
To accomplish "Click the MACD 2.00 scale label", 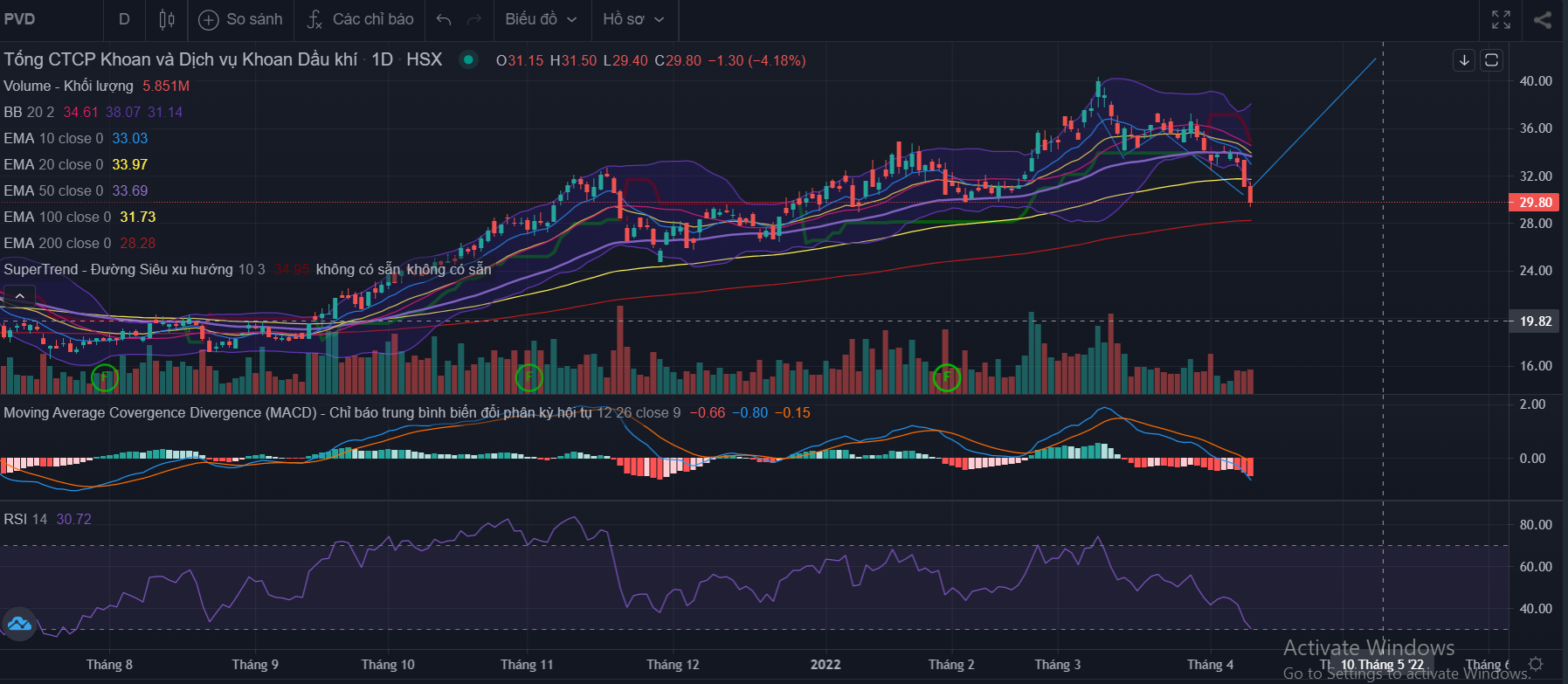I will [x=1532, y=404].
